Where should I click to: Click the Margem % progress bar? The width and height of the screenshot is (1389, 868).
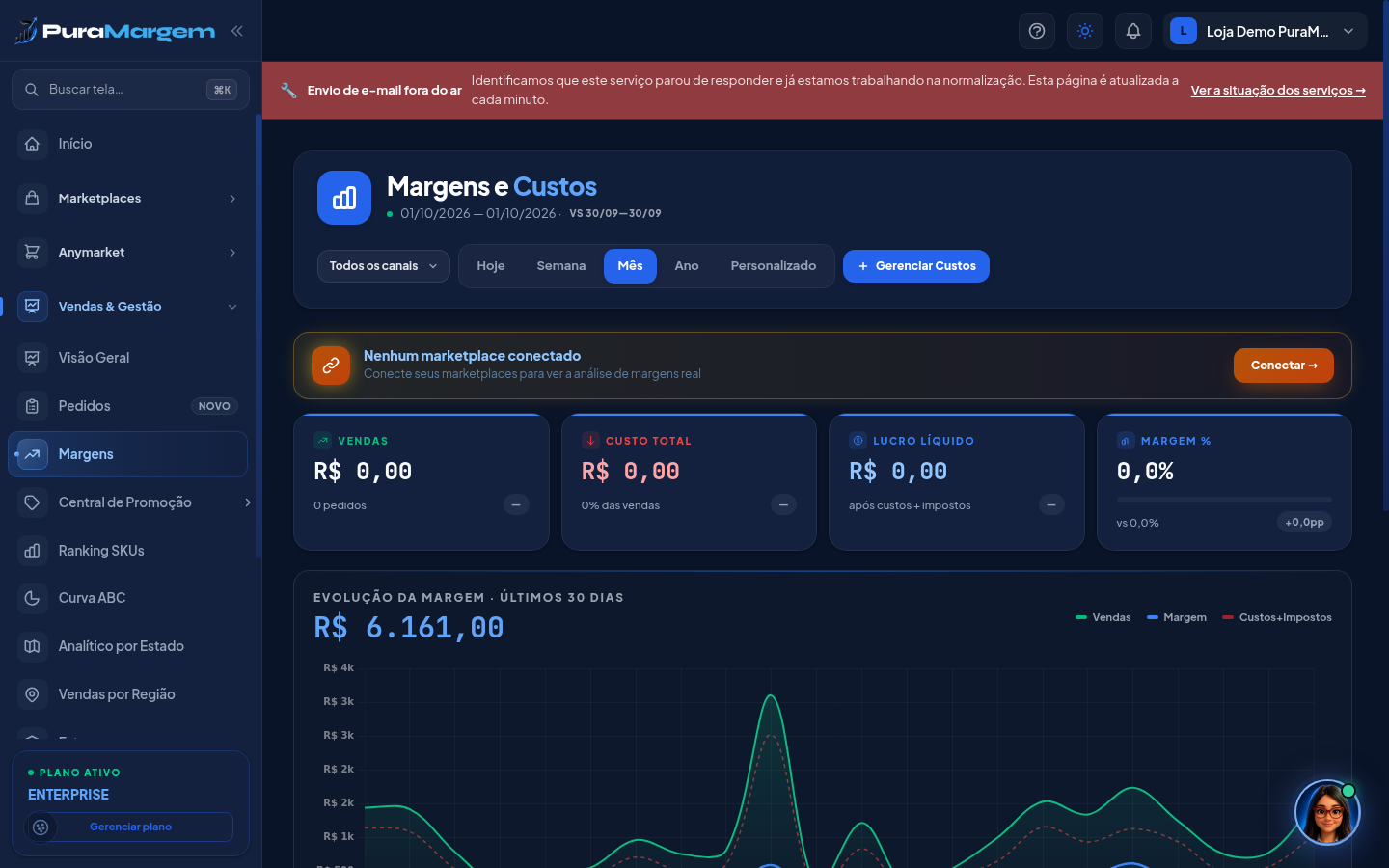coord(1224,500)
